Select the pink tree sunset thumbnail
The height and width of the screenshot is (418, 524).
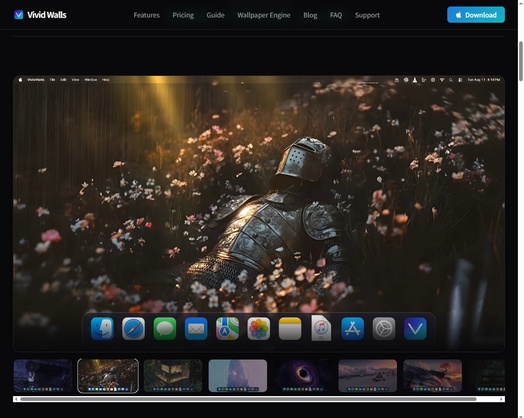432,376
